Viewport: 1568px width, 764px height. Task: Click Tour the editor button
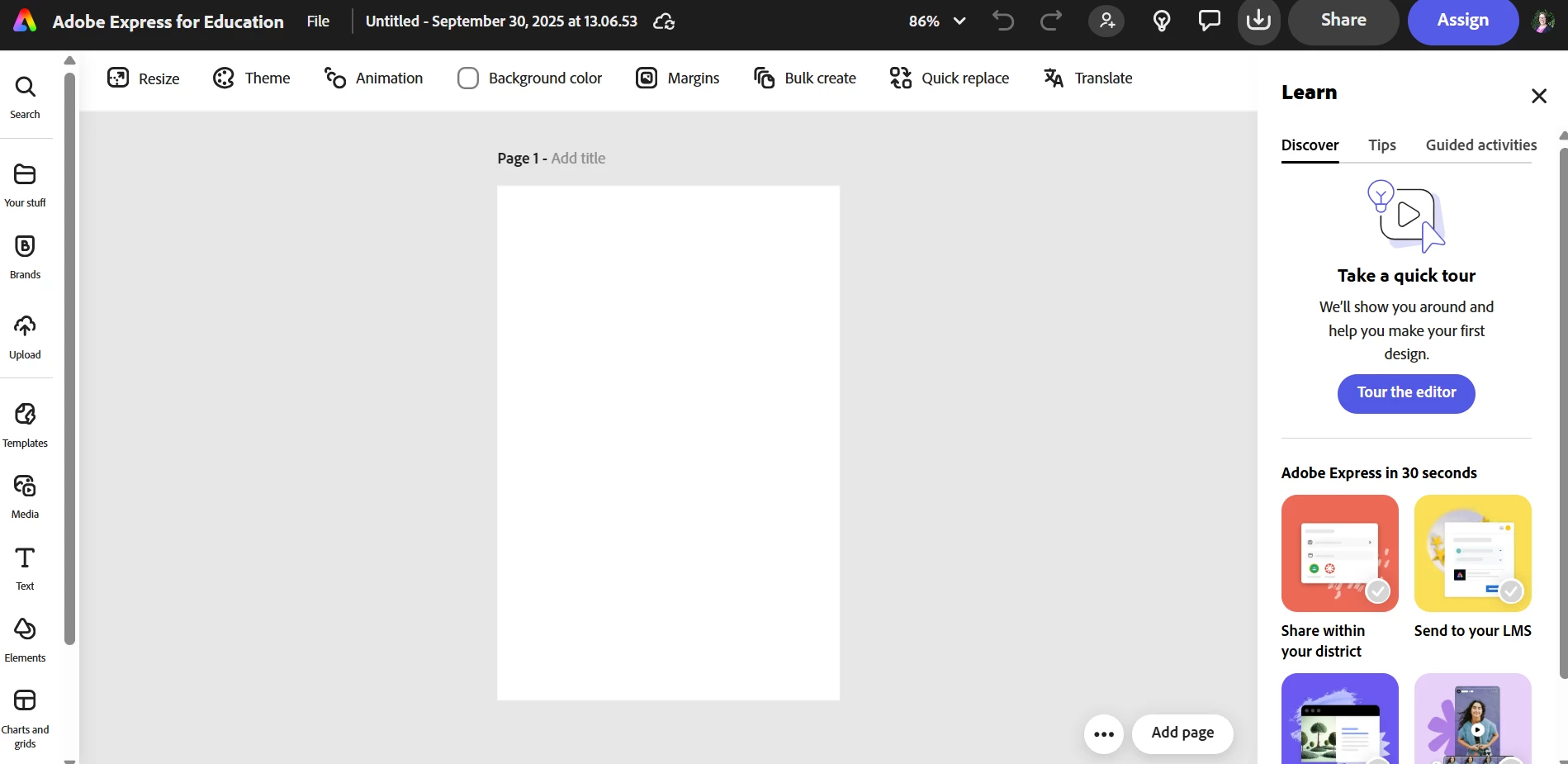click(1406, 393)
